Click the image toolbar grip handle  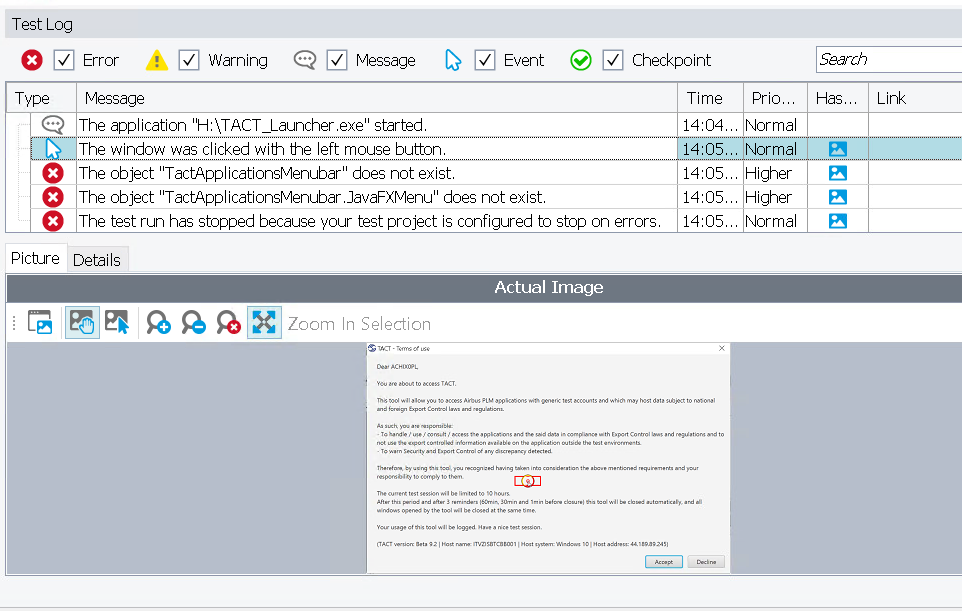[14, 322]
